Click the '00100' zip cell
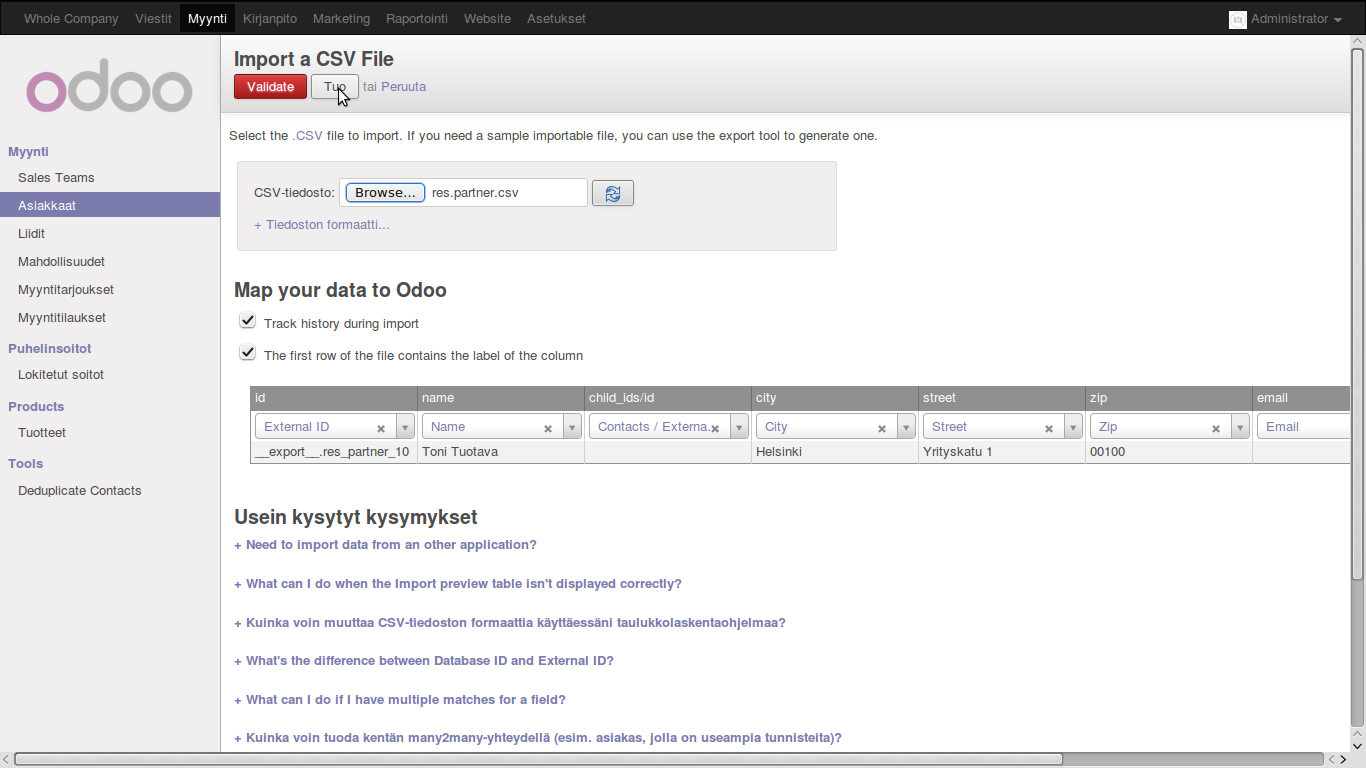1366x768 pixels. click(1169, 452)
